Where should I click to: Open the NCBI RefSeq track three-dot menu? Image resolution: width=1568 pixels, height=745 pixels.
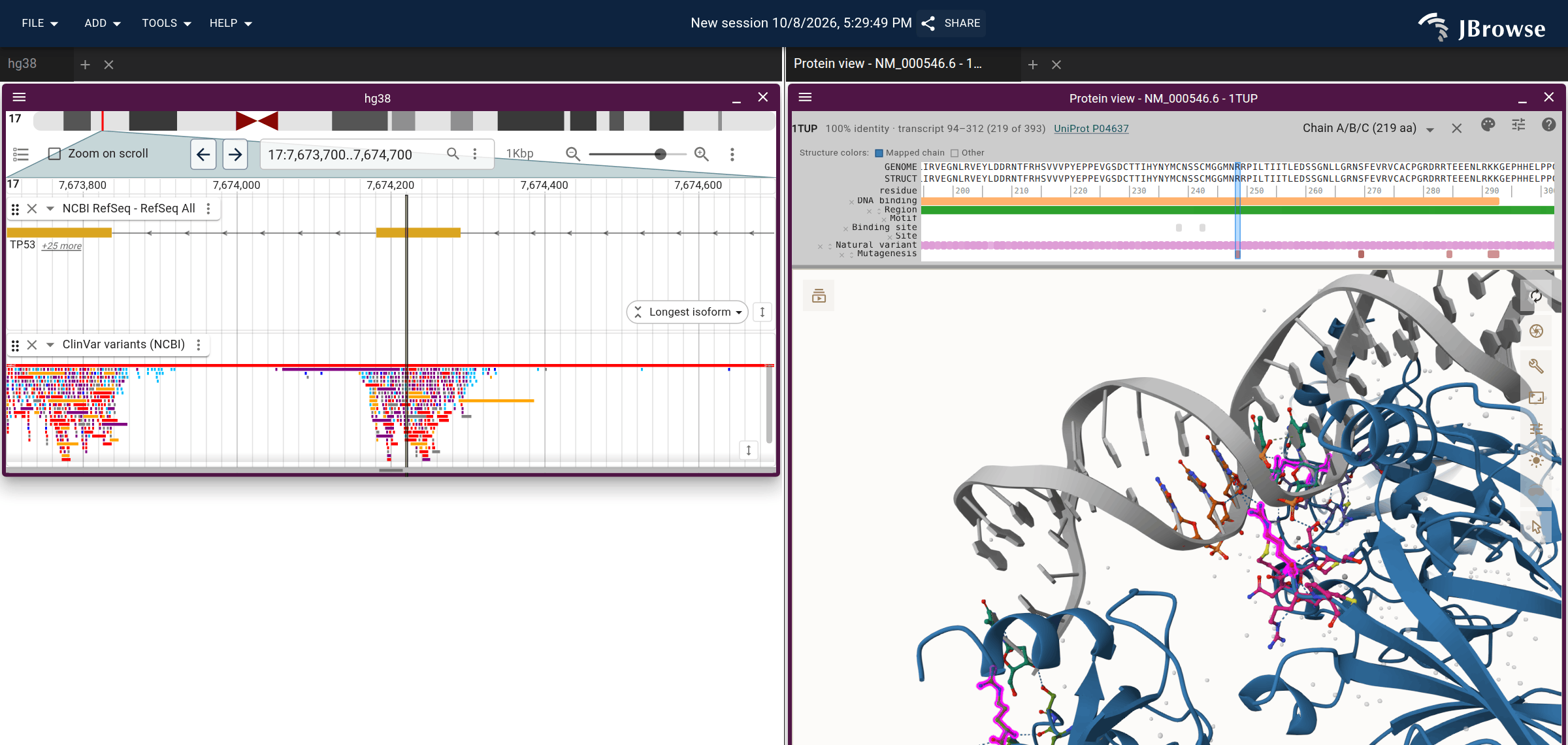click(x=208, y=208)
